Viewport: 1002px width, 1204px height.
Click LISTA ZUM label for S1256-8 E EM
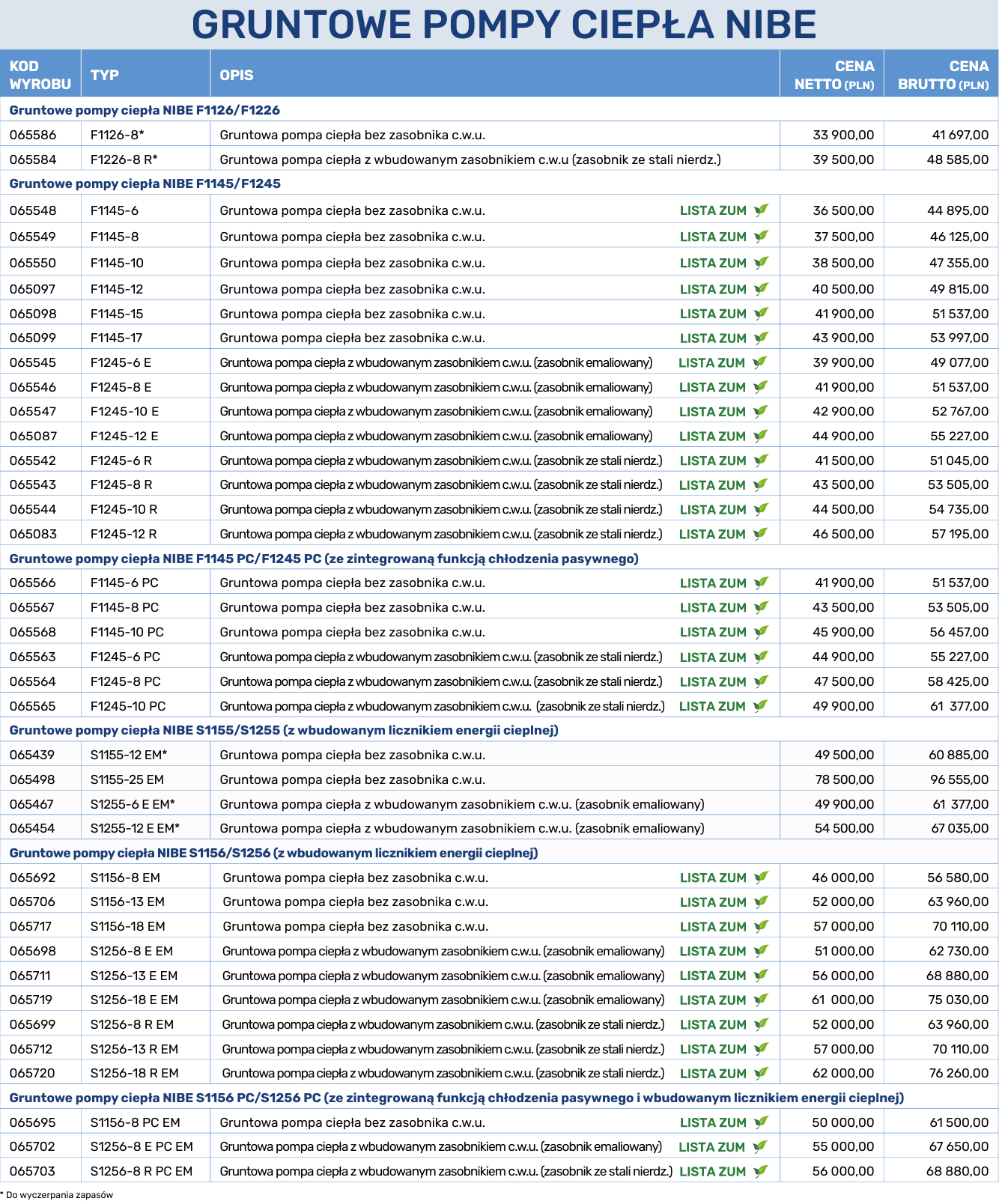tap(713, 952)
